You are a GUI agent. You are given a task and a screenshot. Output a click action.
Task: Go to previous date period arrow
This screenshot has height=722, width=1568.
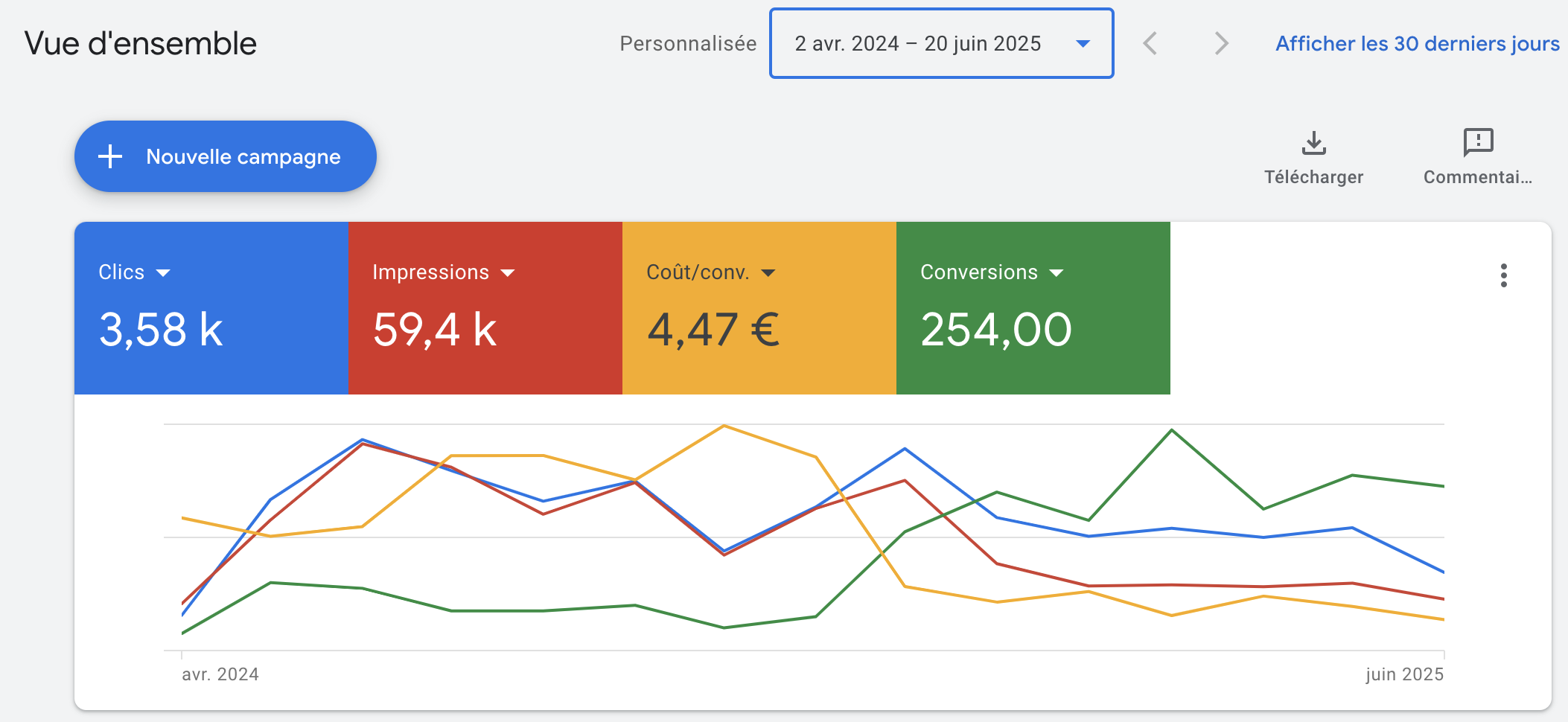pos(1150,43)
